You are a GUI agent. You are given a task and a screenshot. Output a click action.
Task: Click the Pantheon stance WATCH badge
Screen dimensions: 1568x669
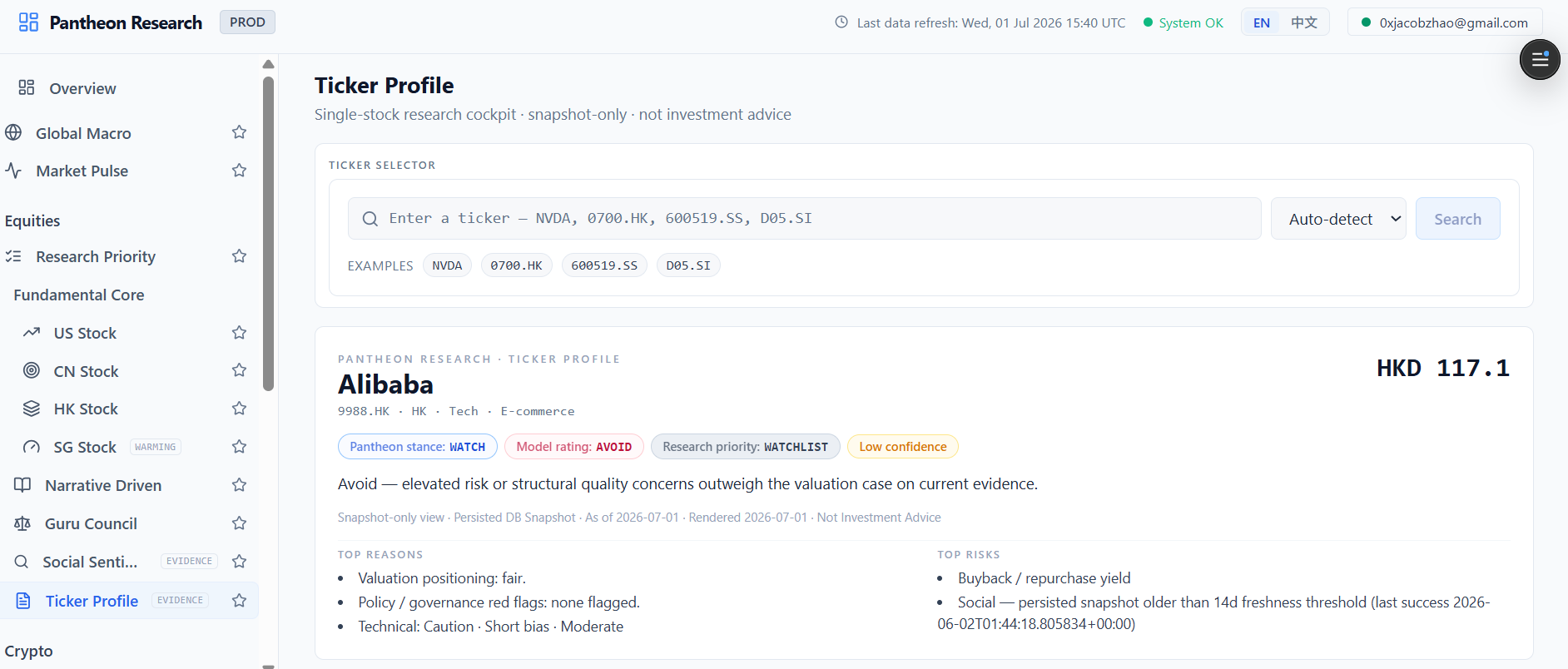click(x=418, y=447)
